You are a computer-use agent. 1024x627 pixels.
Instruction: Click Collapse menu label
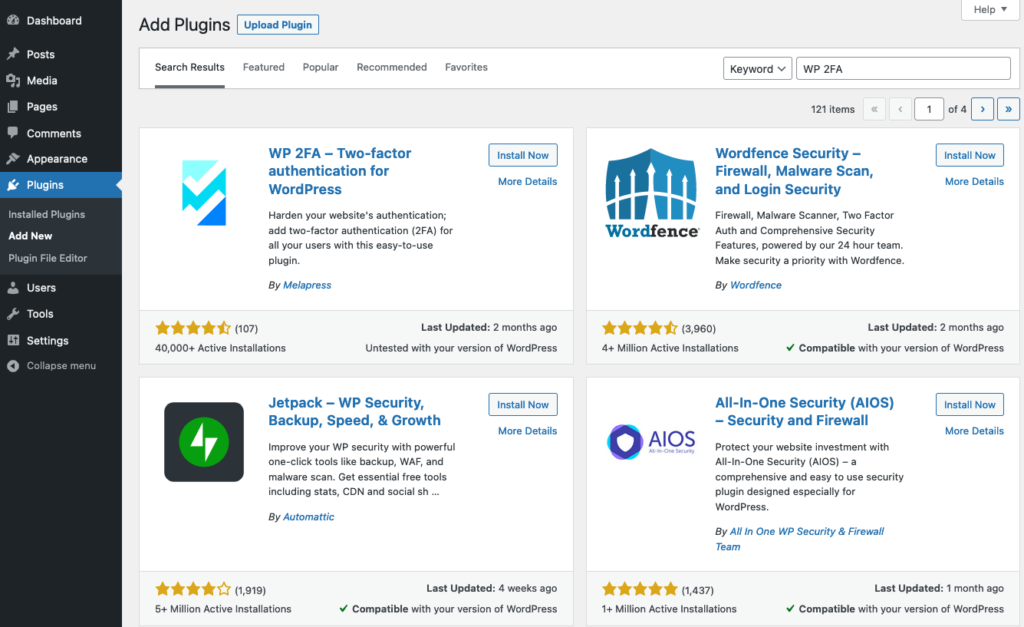[x=61, y=366]
